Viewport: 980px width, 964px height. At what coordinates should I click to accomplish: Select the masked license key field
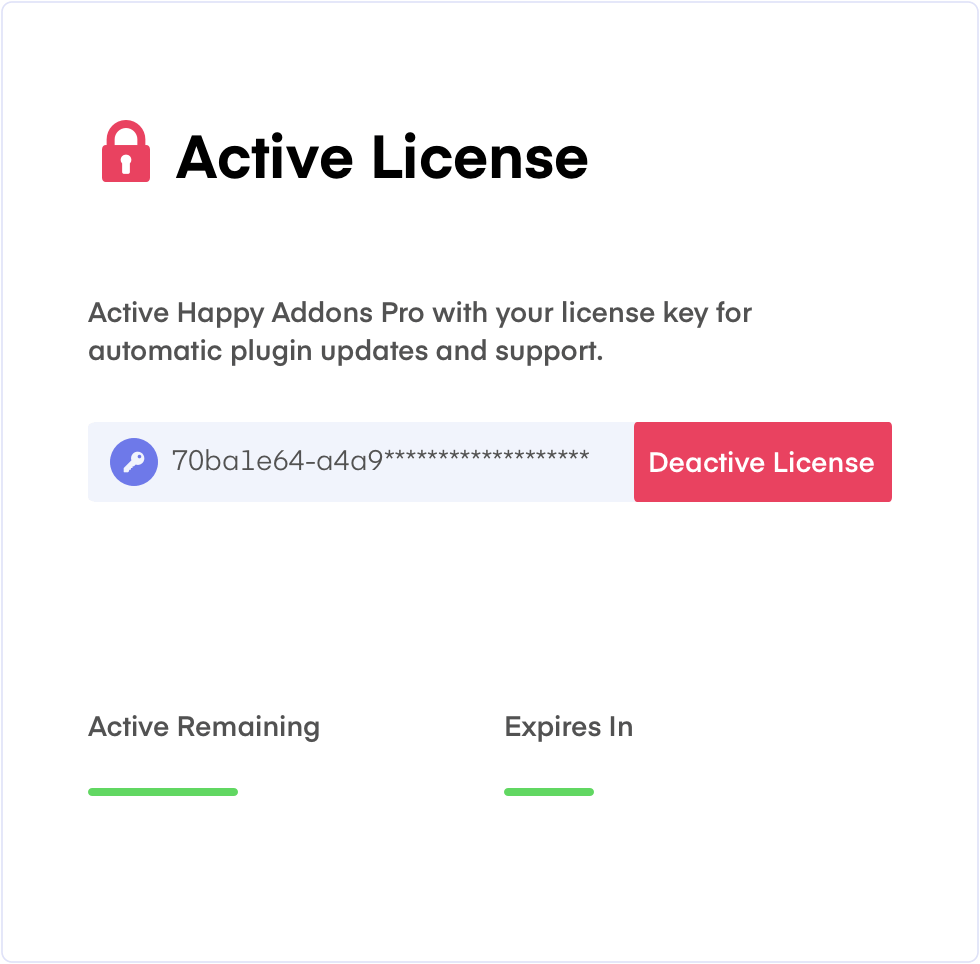click(x=361, y=462)
